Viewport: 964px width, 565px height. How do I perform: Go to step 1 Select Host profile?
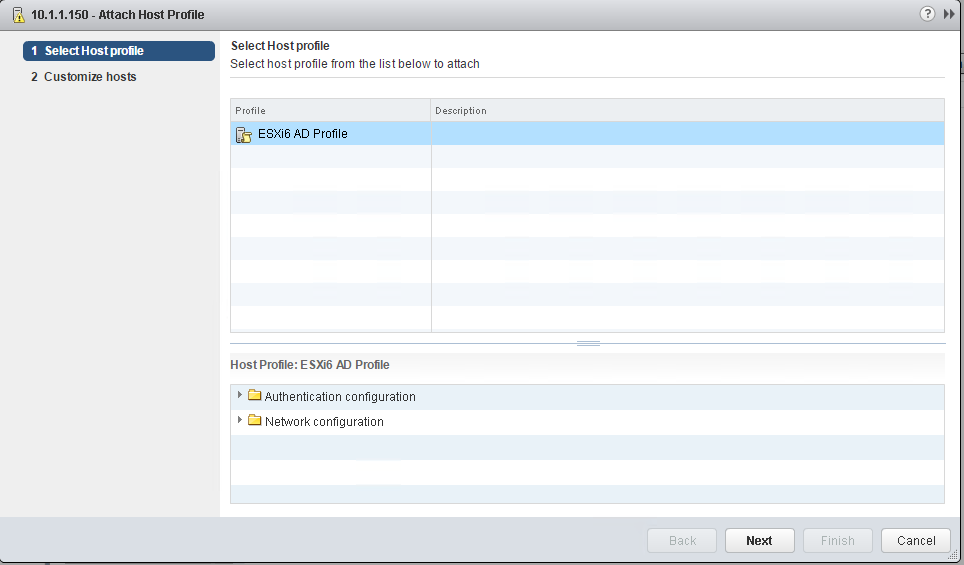point(119,51)
